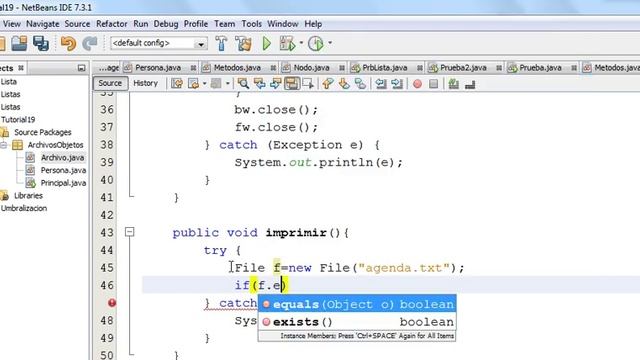Open the Run menu
The width and height of the screenshot is (640, 360).
tap(141, 24)
